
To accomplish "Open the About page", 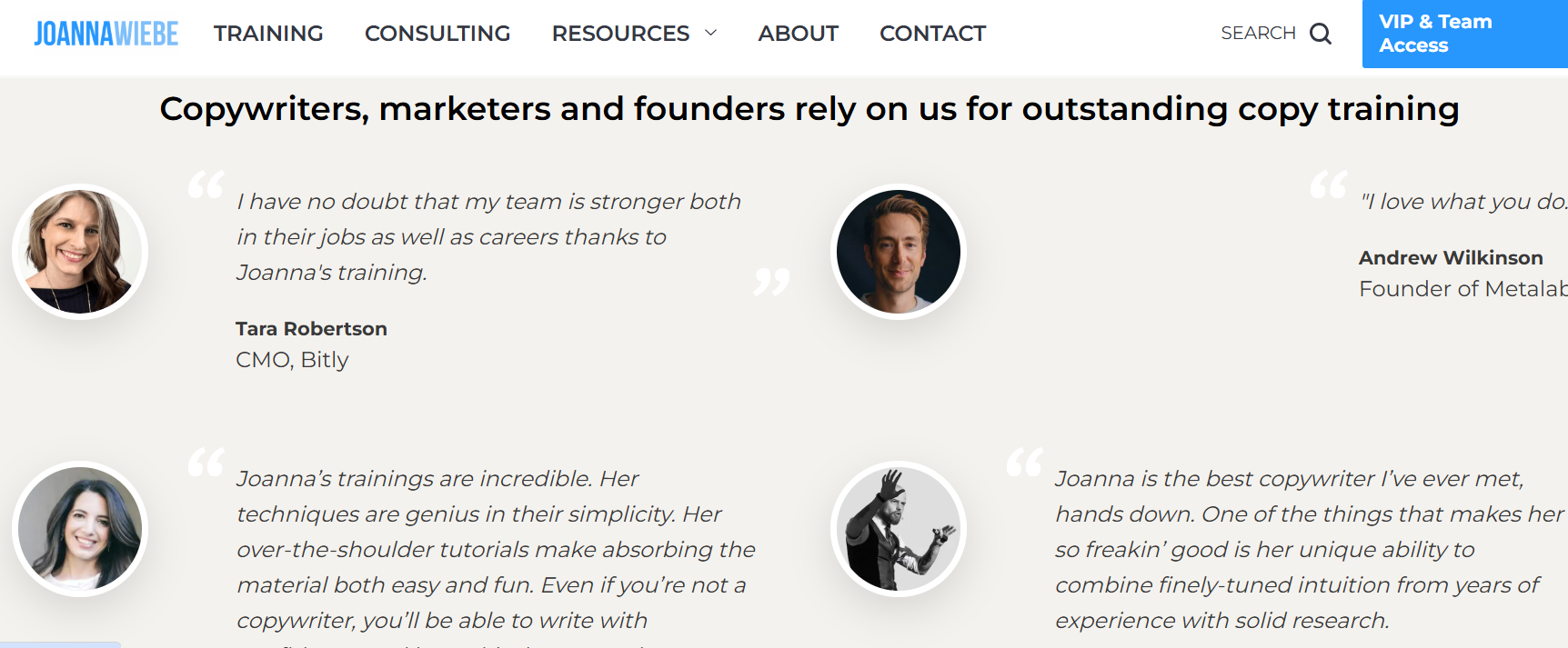I will click(x=798, y=34).
